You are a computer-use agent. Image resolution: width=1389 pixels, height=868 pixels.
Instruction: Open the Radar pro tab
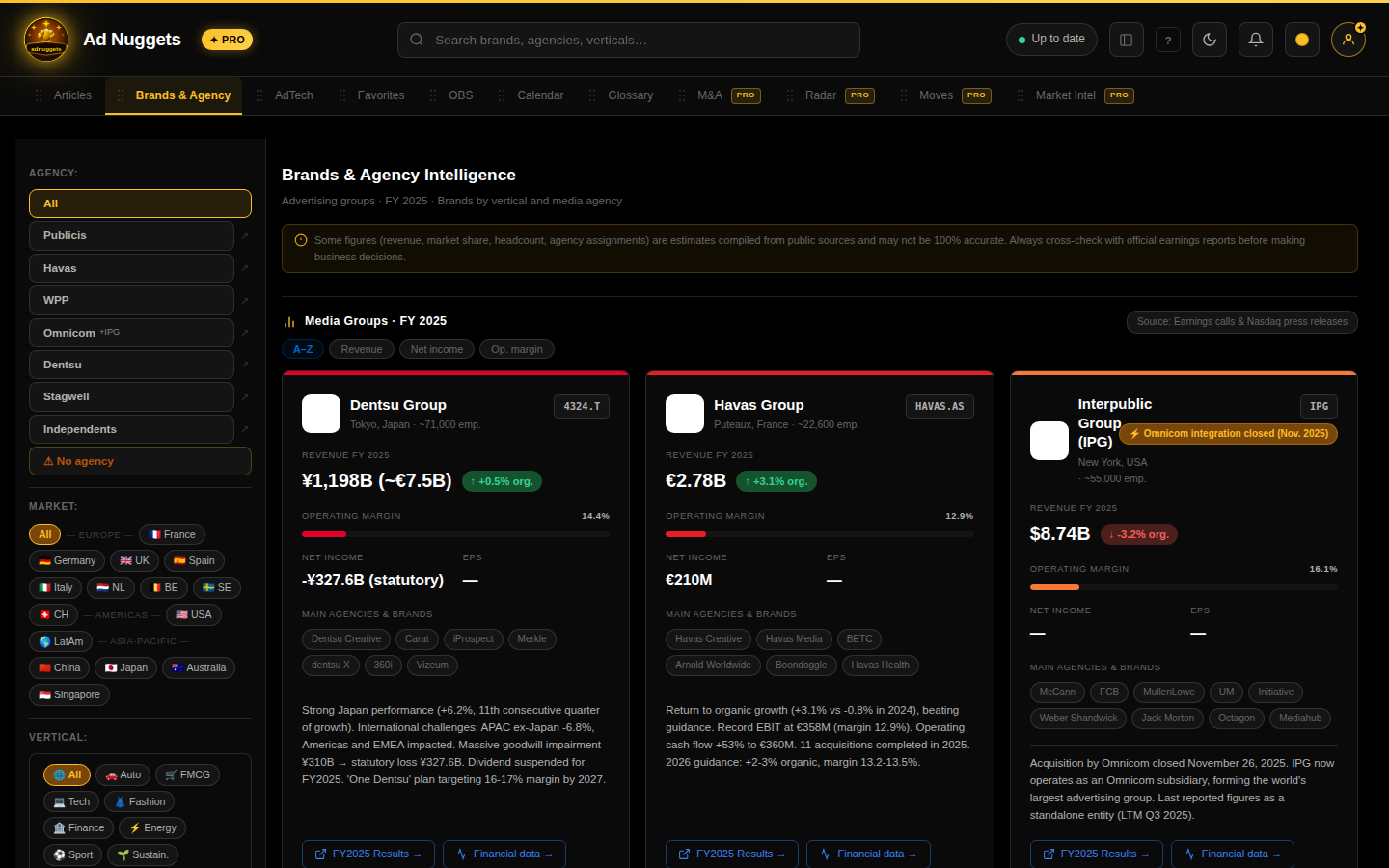(x=831, y=95)
